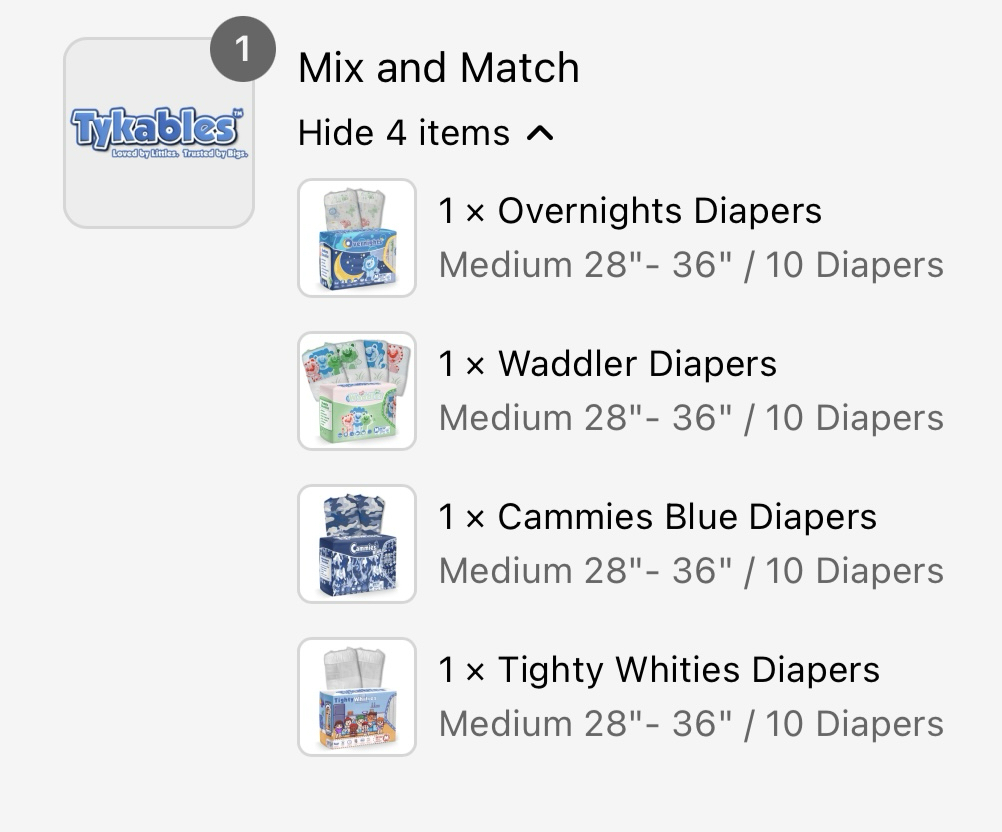Image resolution: width=1002 pixels, height=832 pixels.
Task: Select the size details under Tighty Whities Diapers
Action: tap(691, 724)
